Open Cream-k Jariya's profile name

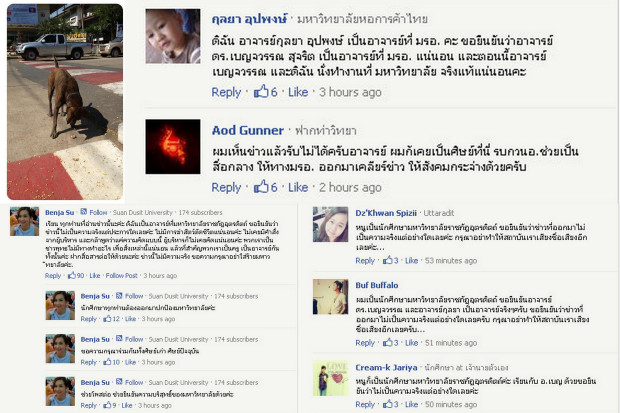[386, 368]
